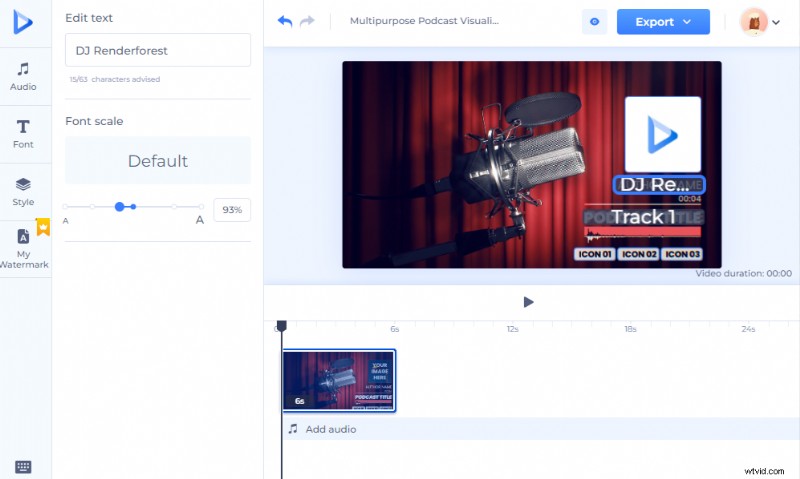Screen dimensions: 800x479
Task: Select the 6s scene thumbnail in timeline
Action: [339, 381]
